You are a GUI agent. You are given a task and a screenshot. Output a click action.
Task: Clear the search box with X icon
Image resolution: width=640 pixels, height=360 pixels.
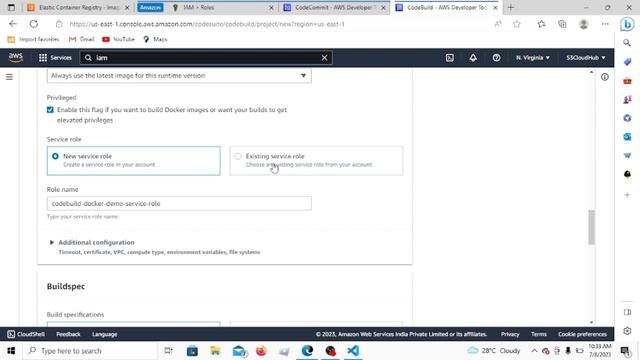click(x=324, y=58)
